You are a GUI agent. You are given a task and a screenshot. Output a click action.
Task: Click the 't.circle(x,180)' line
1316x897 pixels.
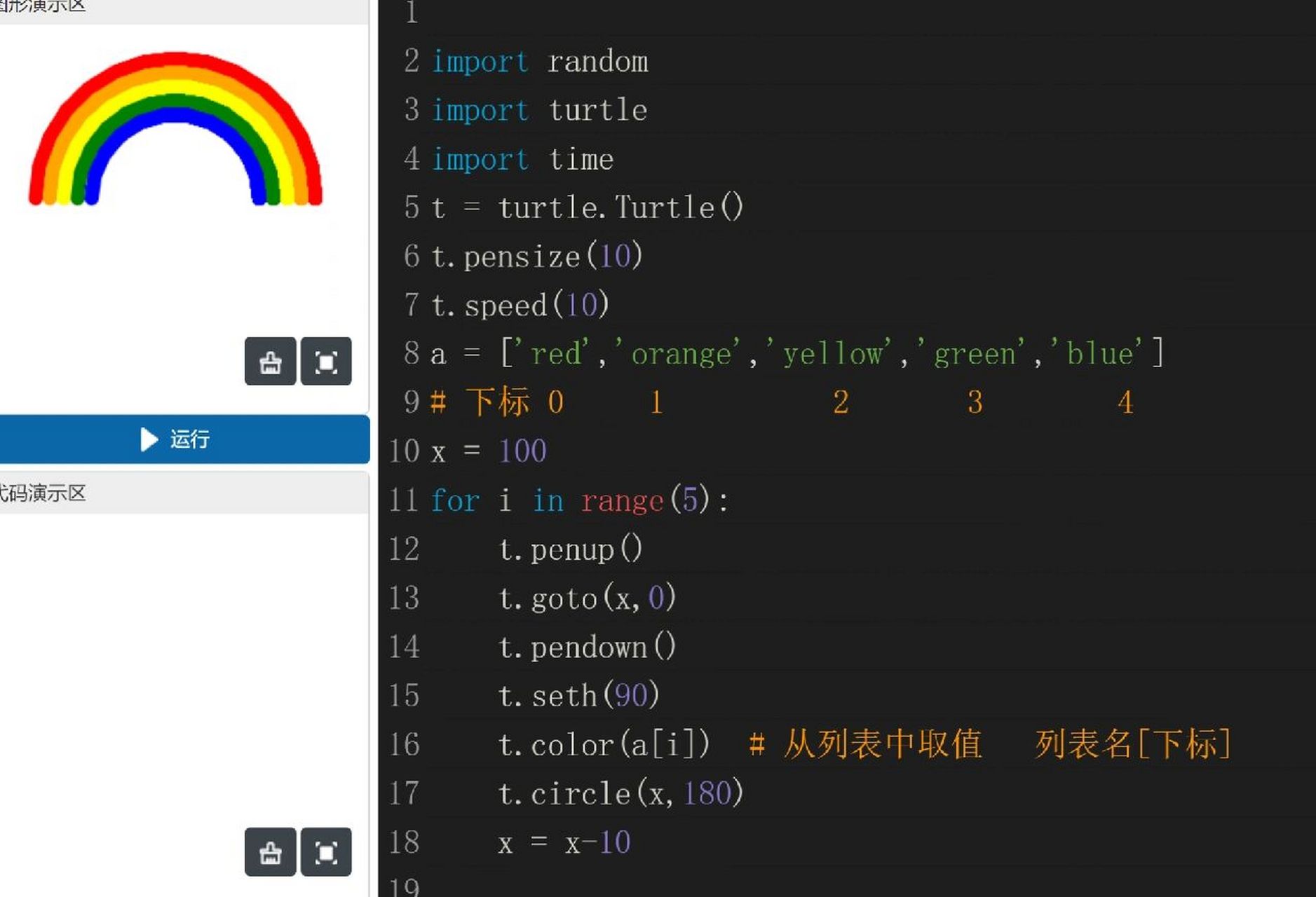[x=620, y=794]
